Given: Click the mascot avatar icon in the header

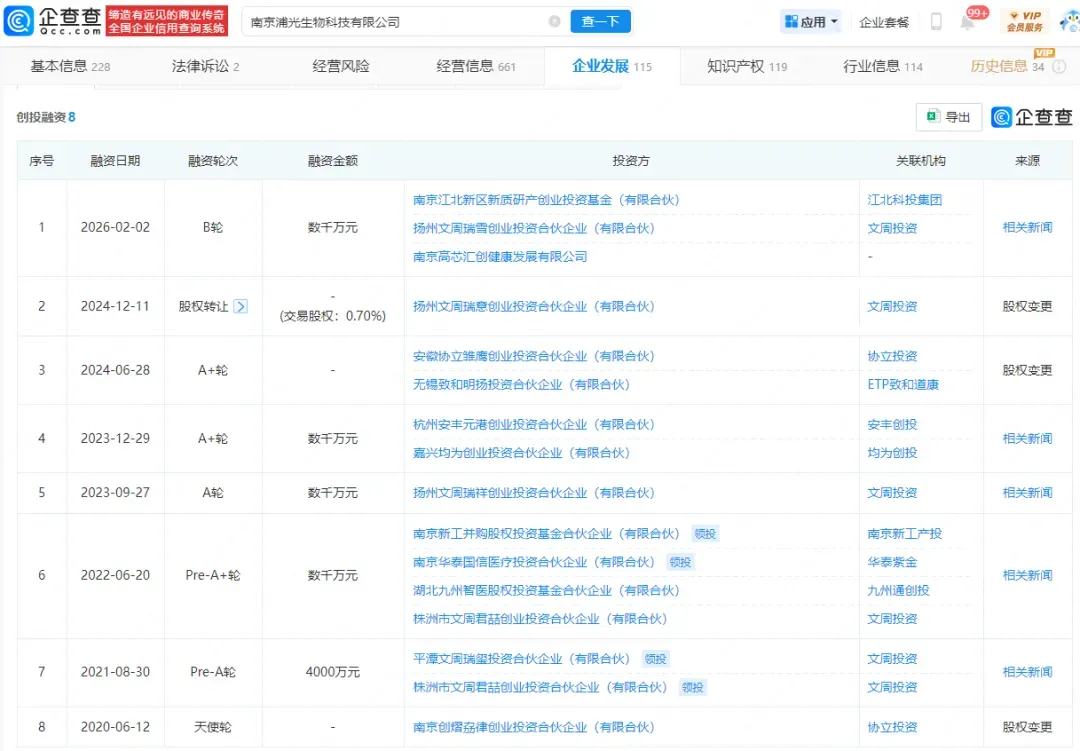Looking at the screenshot, I should (x=1070, y=21).
